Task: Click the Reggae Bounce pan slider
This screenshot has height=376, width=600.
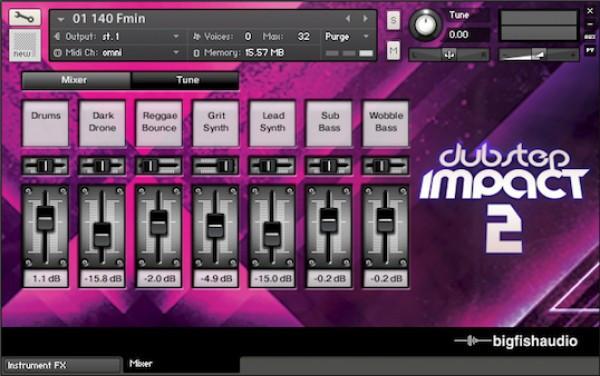Action: (x=159, y=166)
